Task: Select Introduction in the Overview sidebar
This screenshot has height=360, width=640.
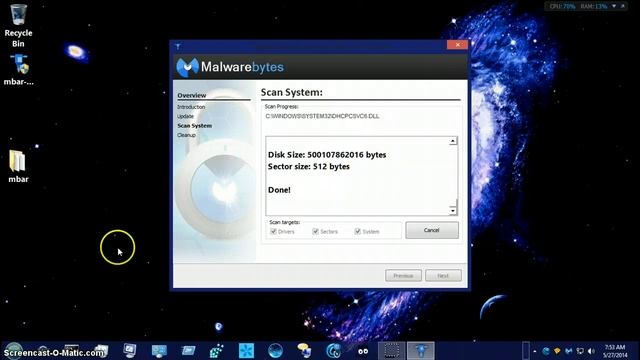Action: [191, 107]
